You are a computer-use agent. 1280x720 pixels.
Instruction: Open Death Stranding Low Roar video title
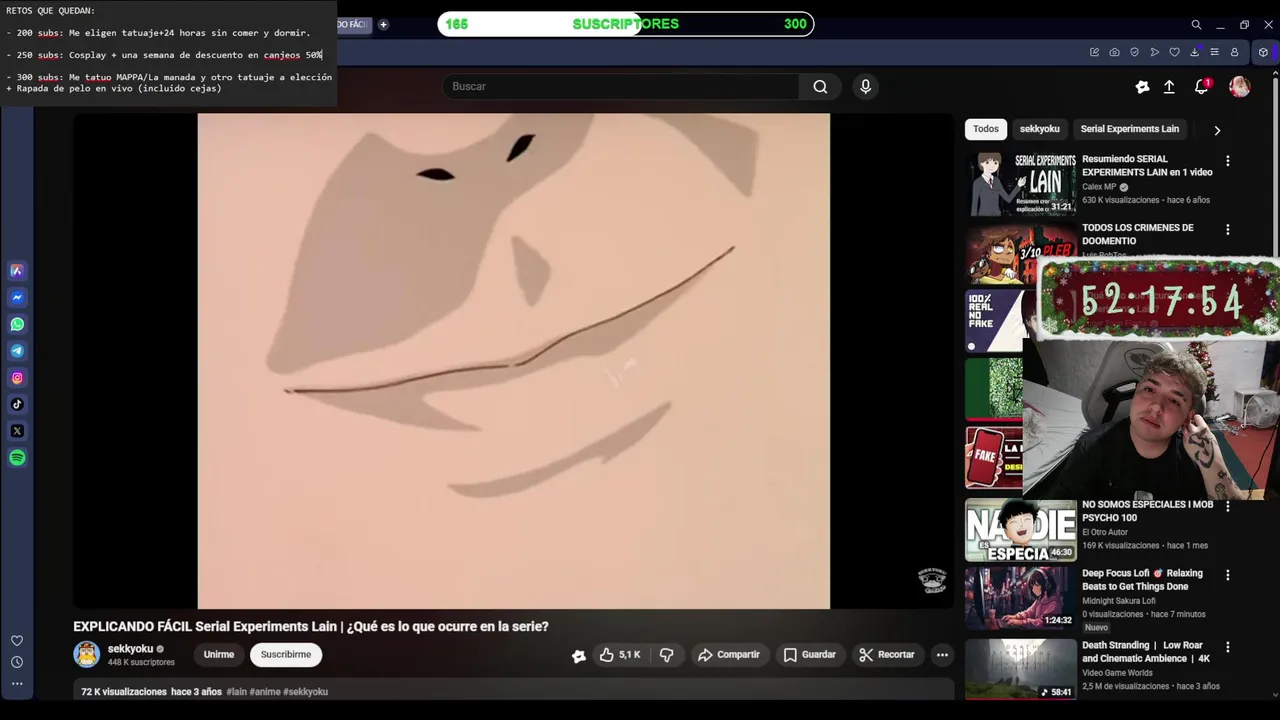pos(1146,652)
